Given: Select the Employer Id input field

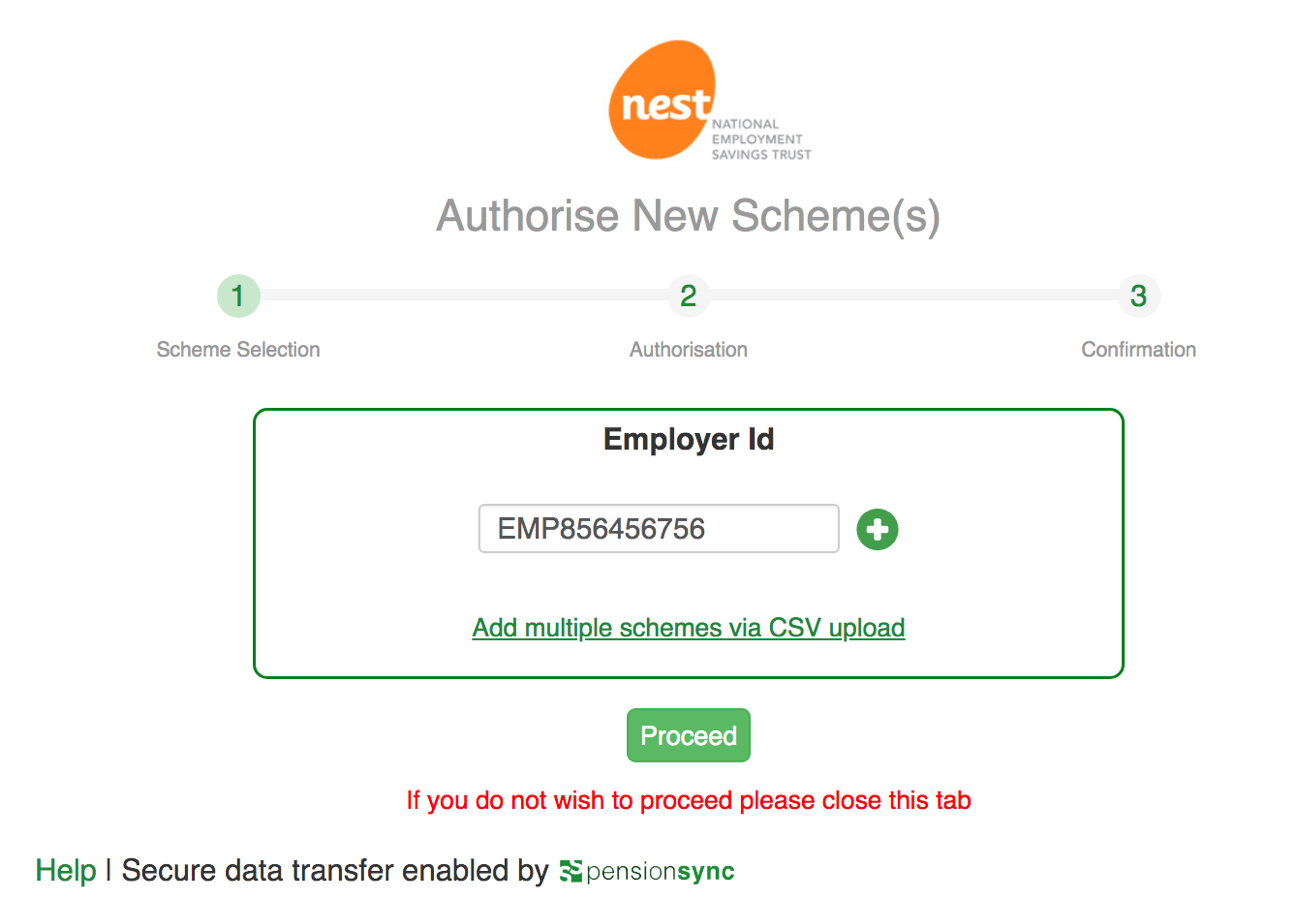Looking at the screenshot, I should (x=658, y=529).
